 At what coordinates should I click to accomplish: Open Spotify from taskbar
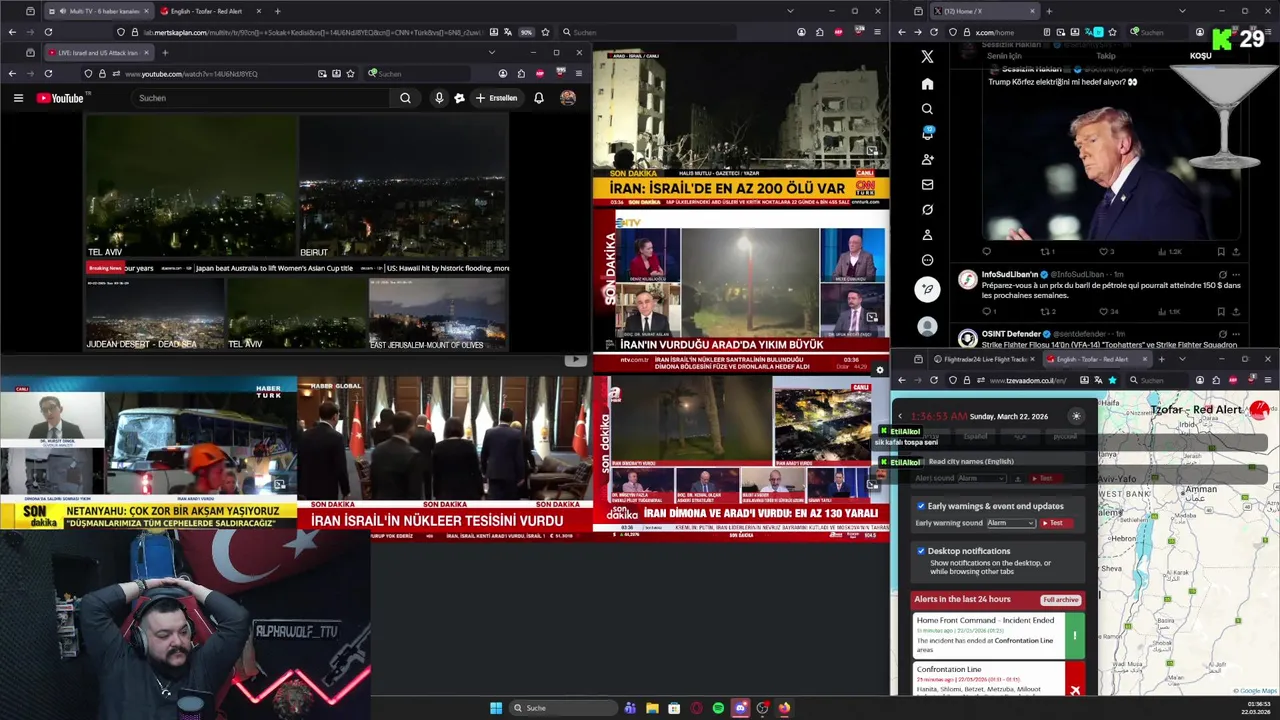tap(718, 708)
